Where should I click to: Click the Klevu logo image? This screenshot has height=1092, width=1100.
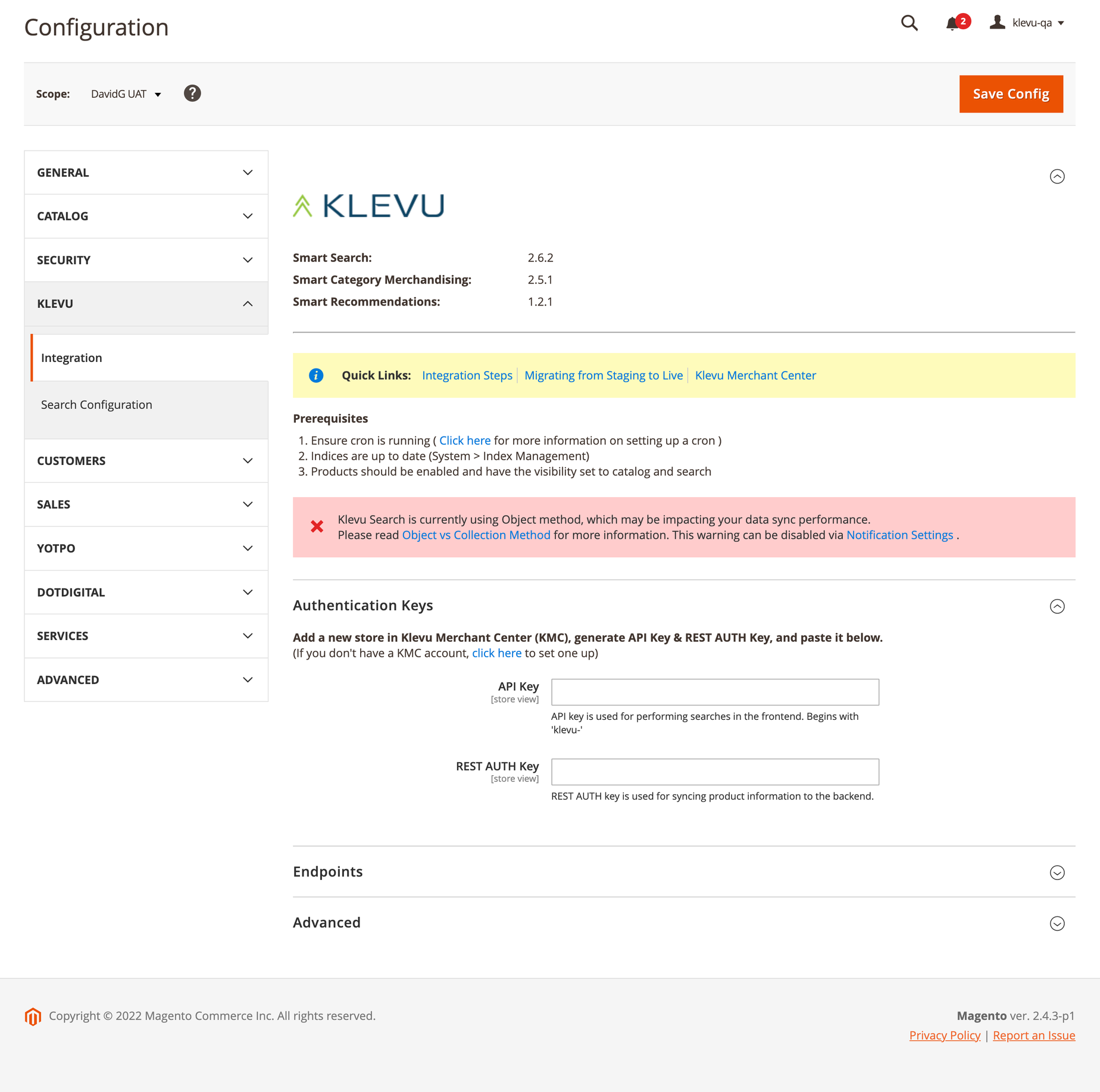click(368, 205)
